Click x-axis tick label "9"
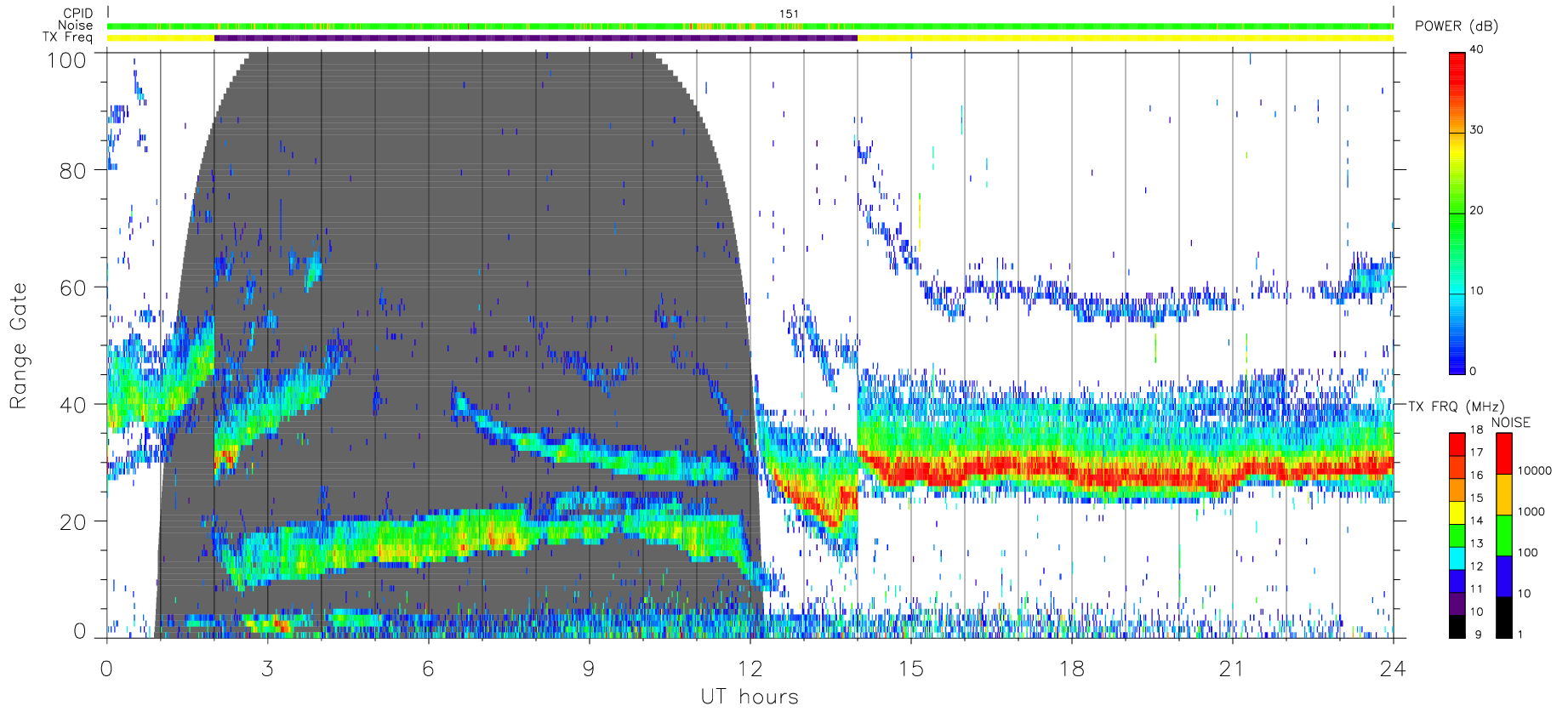 589,669
